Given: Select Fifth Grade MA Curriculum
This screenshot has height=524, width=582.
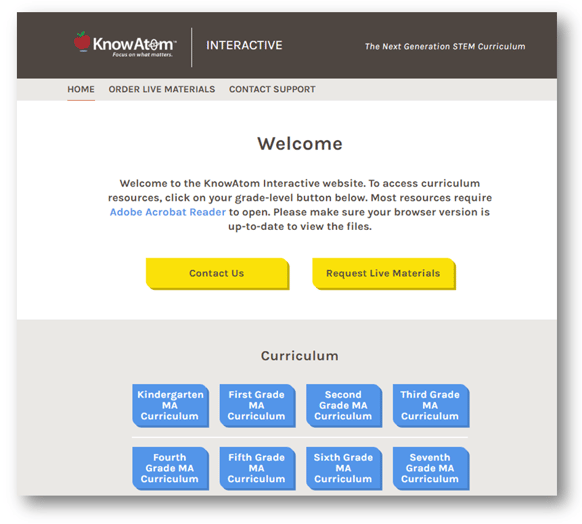Looking at the screenshot, I should click(x=257, y=468).
